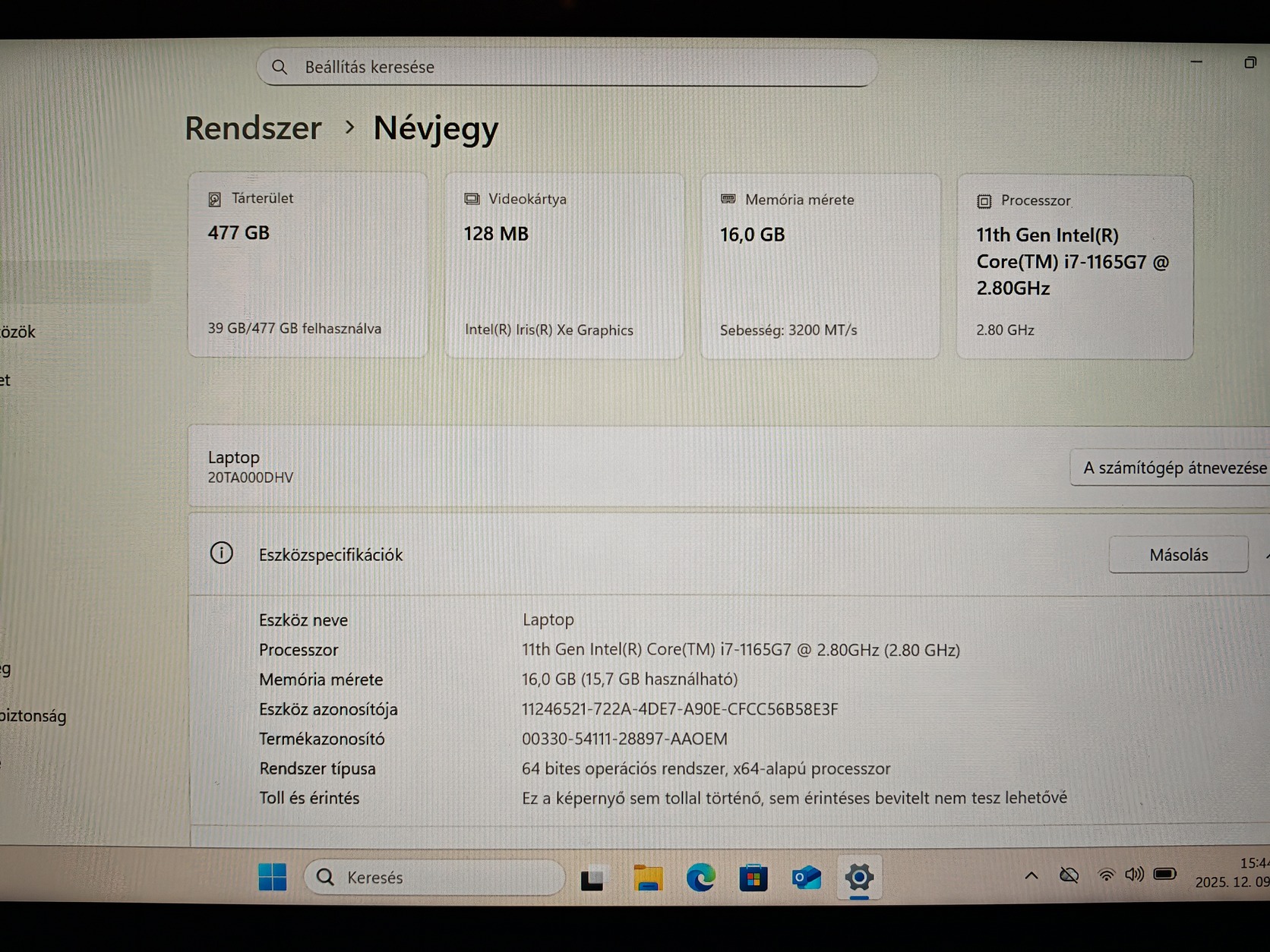This screenshot has width=1270, height=952.
Task: Open the Windows Start menu
Action: click(x=272, y=877)
